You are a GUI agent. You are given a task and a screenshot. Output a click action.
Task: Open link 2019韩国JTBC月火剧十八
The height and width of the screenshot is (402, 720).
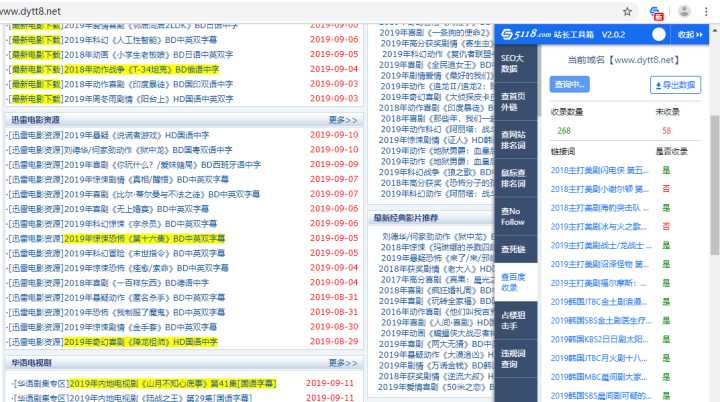[x=599, y=358]
